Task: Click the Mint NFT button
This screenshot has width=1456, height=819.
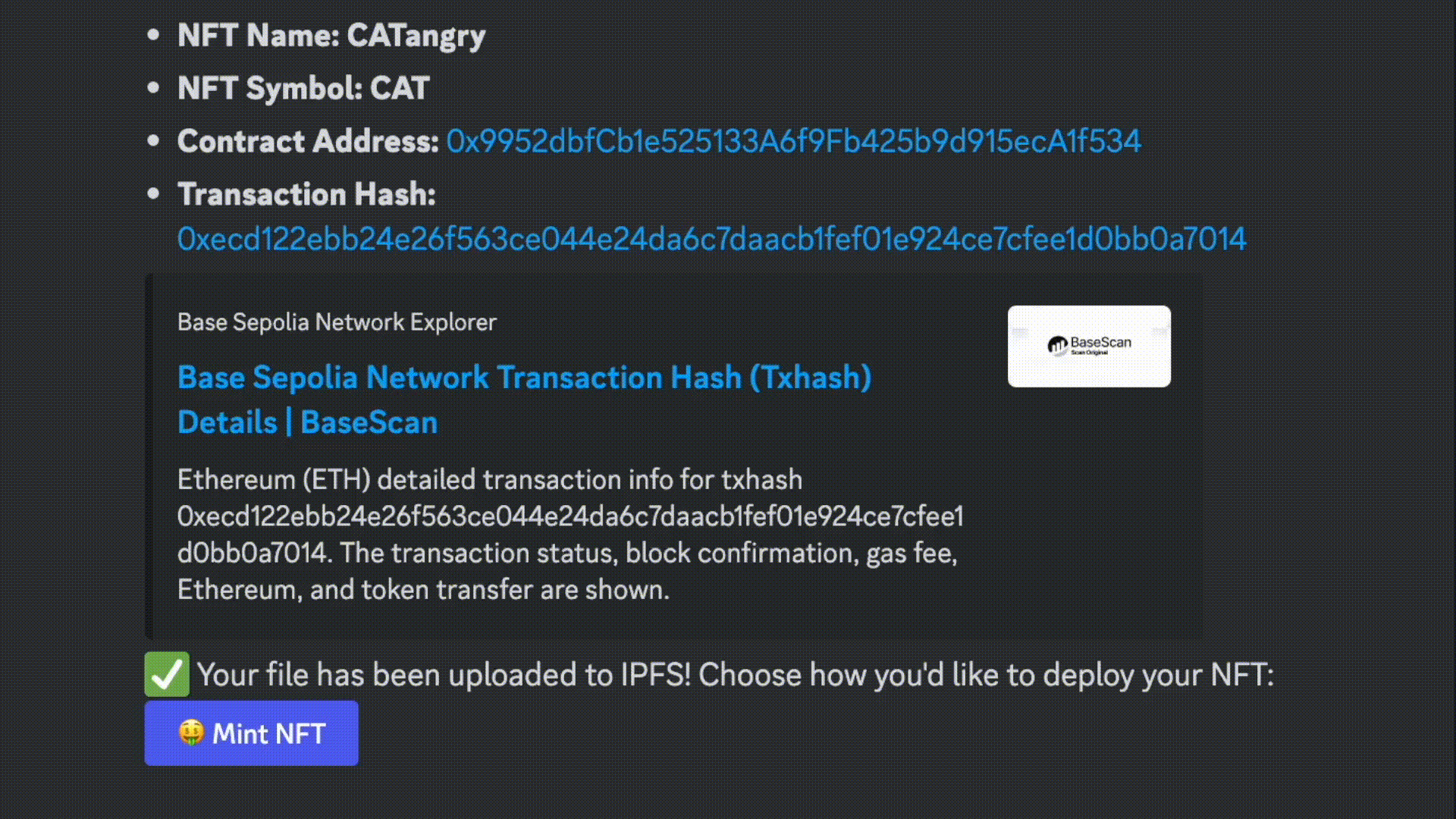Action: click(x=251, y=733)
